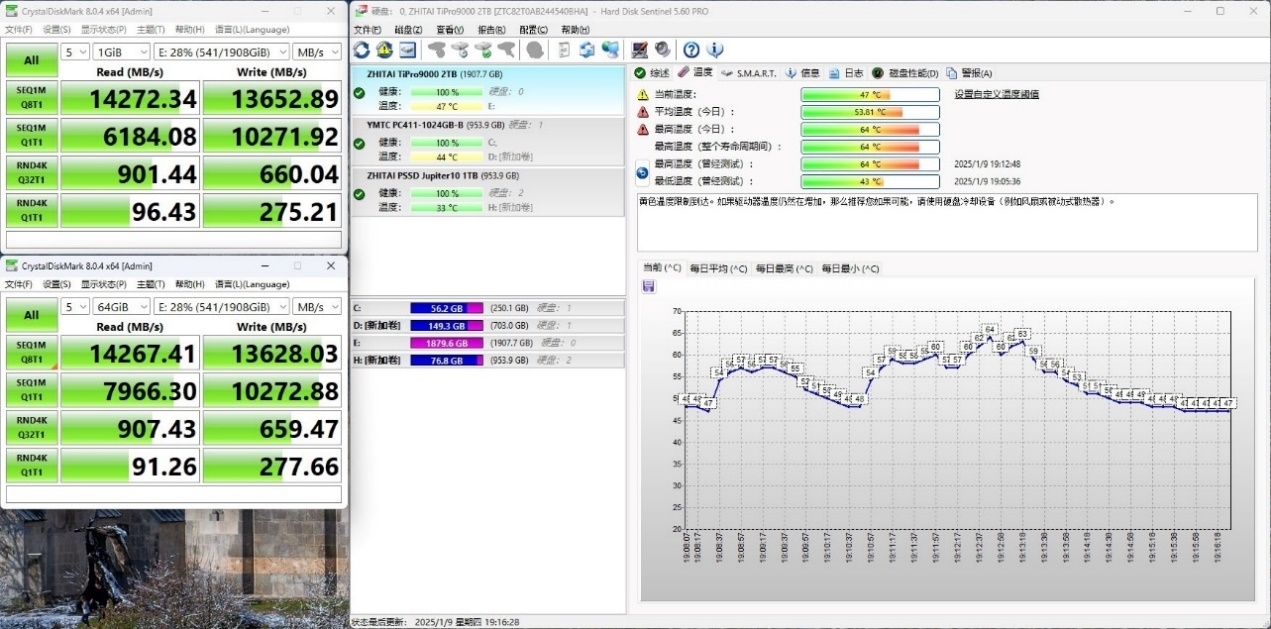Click the blue info 'i' toolbar icon

click(x=715, y=50)
